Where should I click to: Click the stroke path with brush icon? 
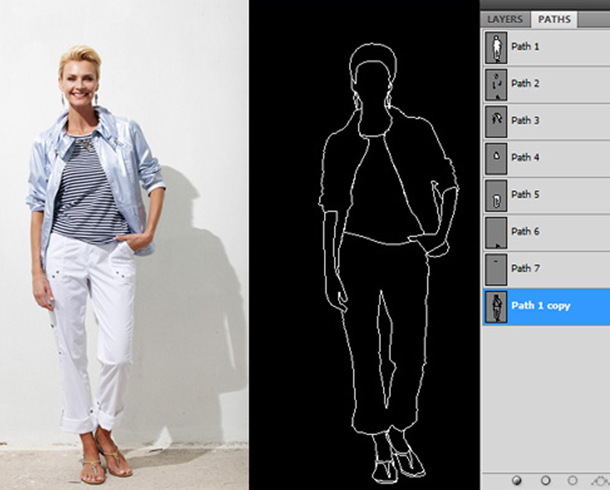[545, 480]
